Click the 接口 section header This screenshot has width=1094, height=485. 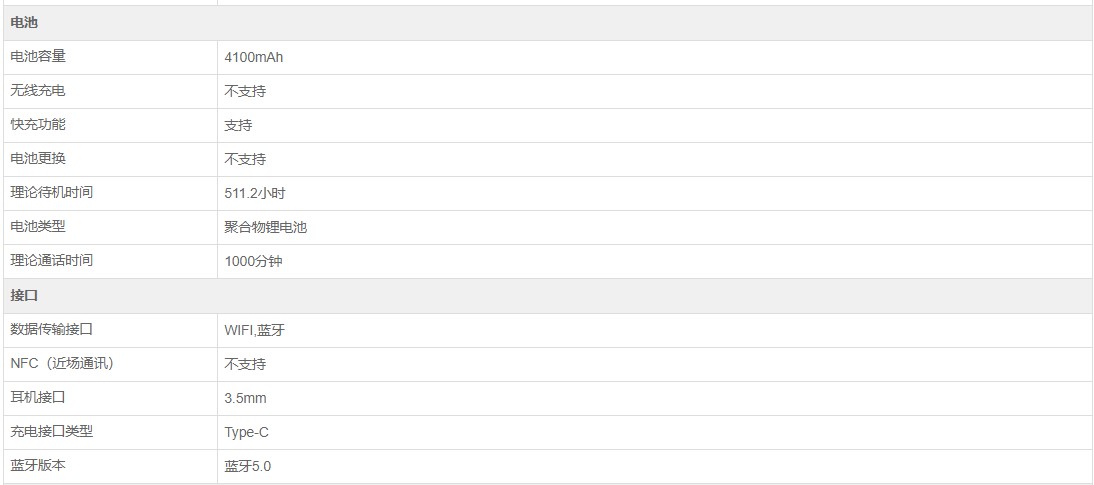click(x=24, y=296)
